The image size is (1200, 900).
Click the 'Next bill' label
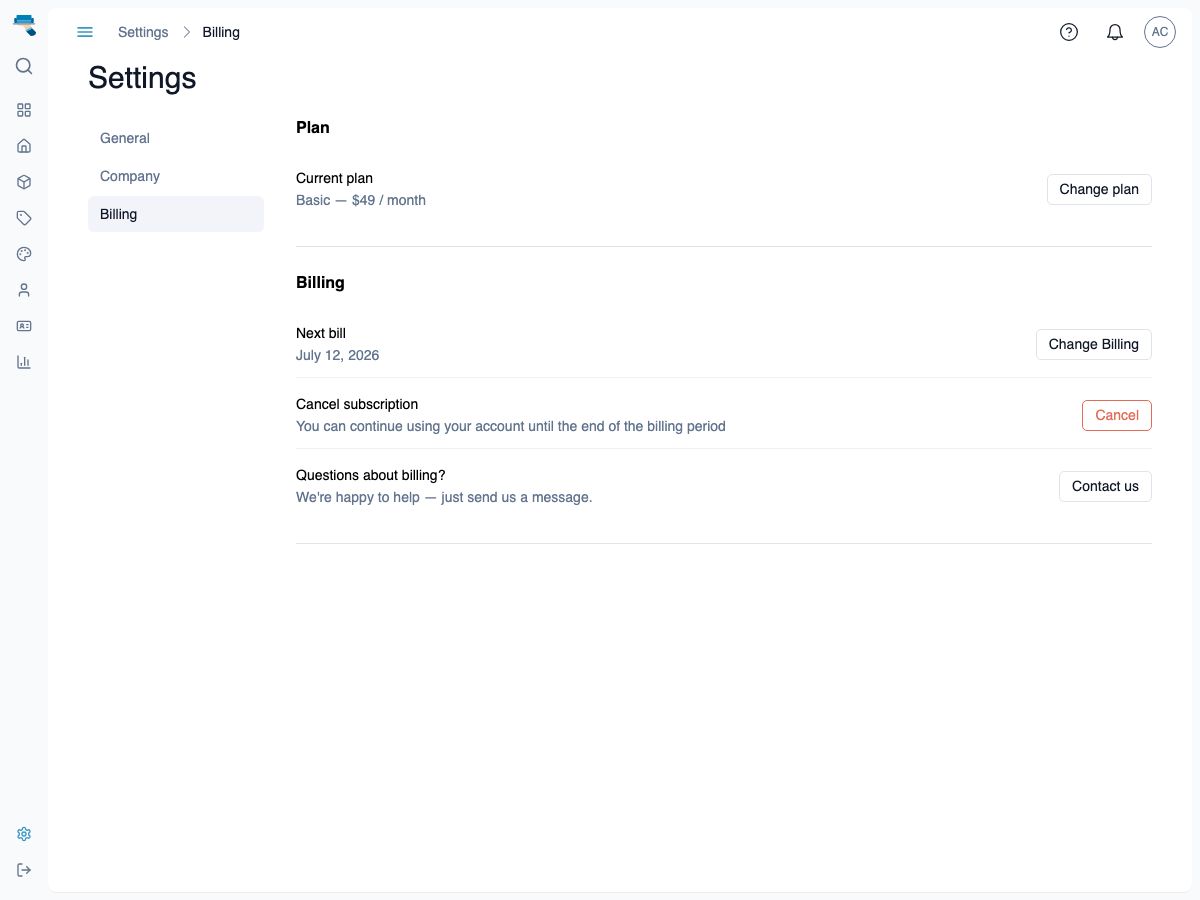[321, 333]
